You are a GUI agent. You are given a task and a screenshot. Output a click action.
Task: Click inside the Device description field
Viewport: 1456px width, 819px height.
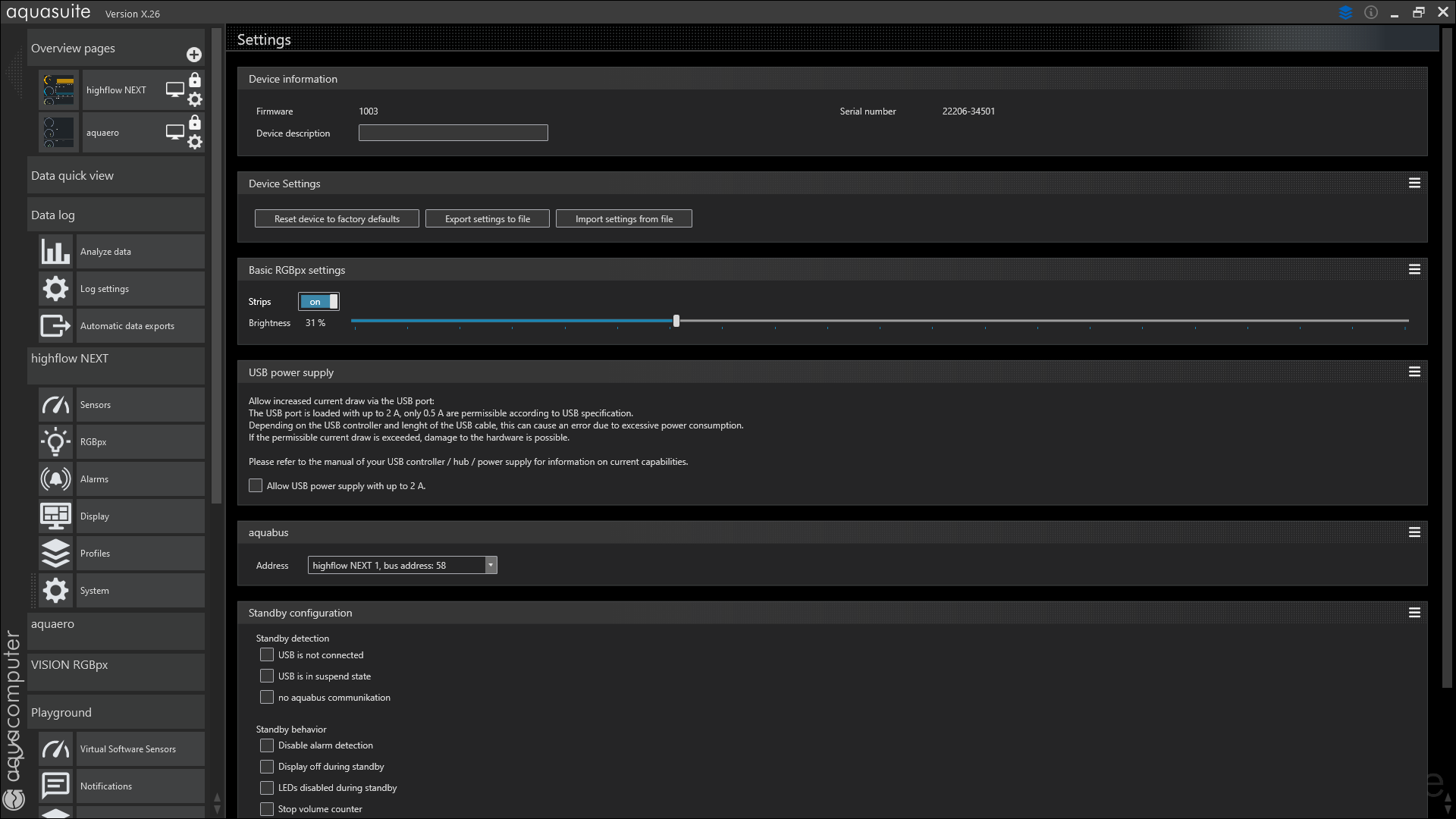[x=453, y=133]
